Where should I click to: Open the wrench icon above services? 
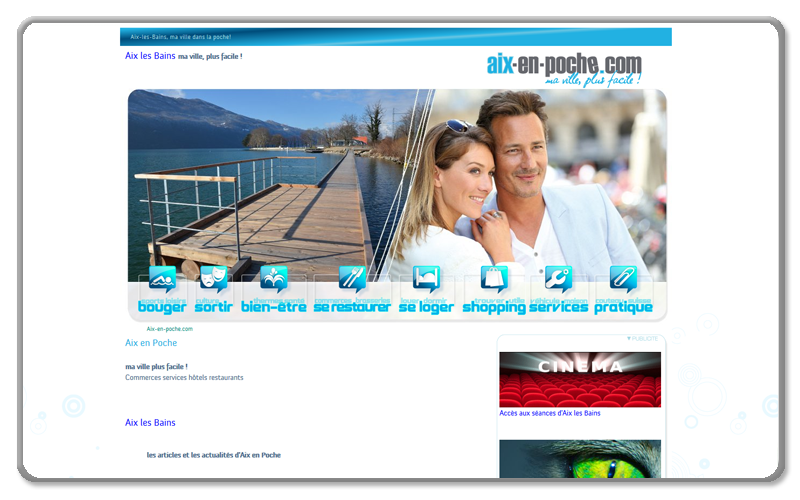[558, 279]
